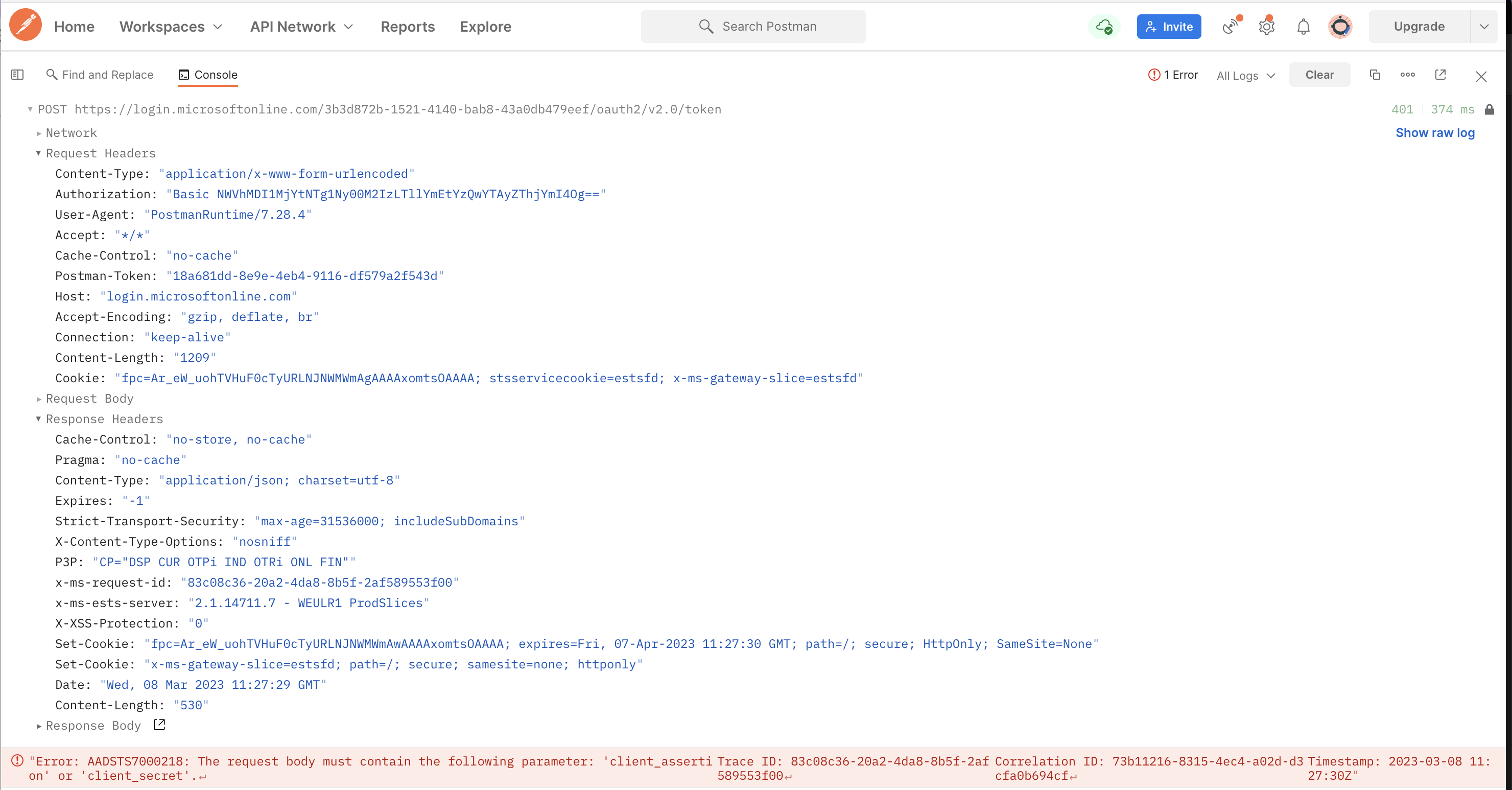Click the cloud sync status icon
This screenshot has width=1512, height=790.
(x=1104, y=27)
